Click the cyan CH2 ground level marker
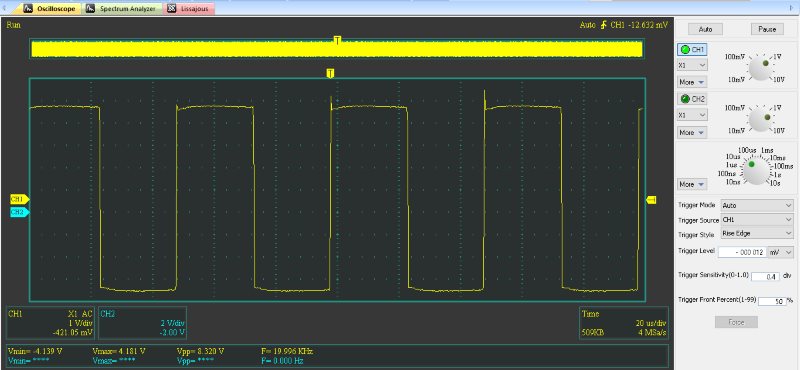 [x=19, y=212]
